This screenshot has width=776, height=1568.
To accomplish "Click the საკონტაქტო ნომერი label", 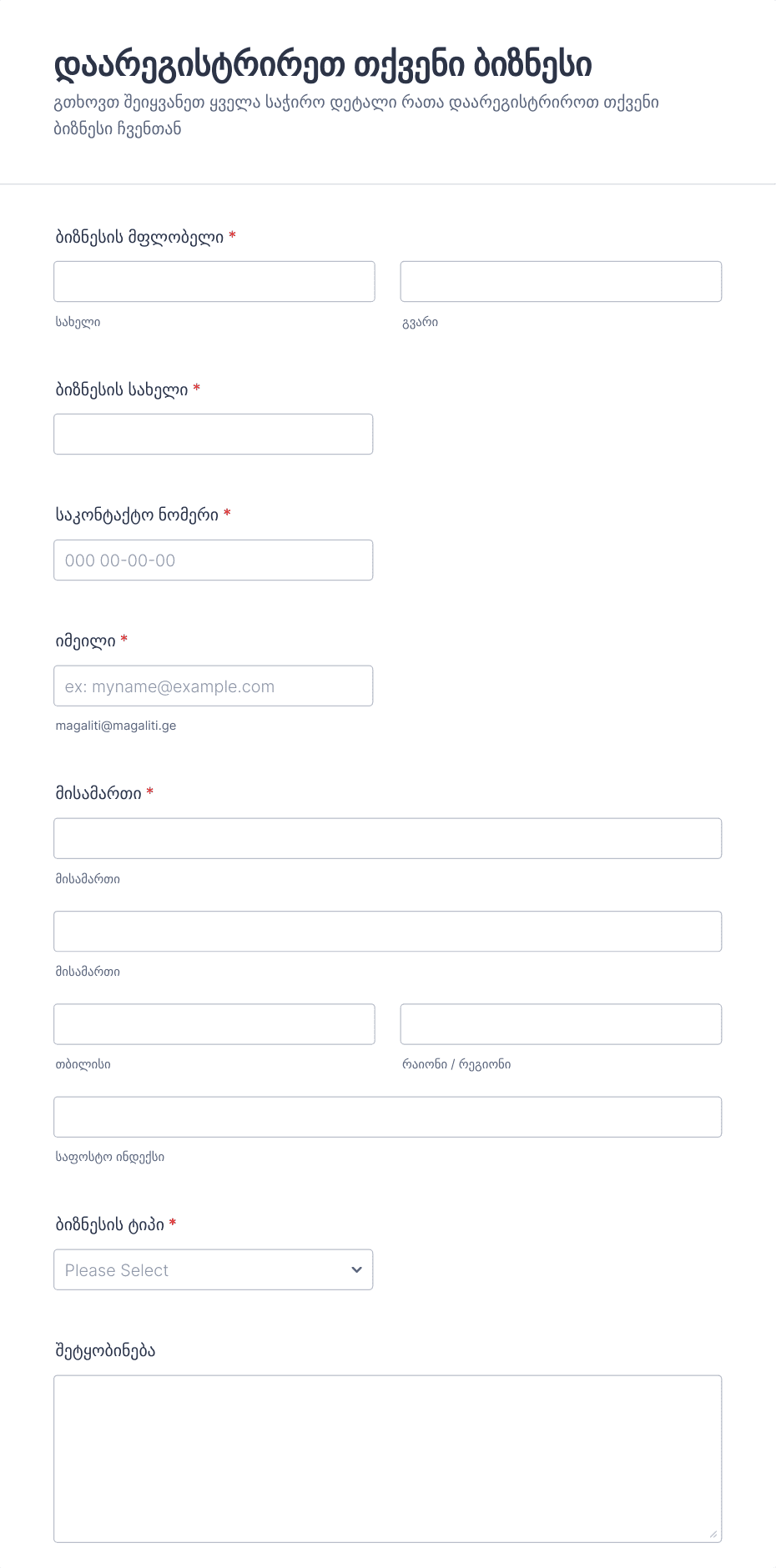I will [137, 515].
